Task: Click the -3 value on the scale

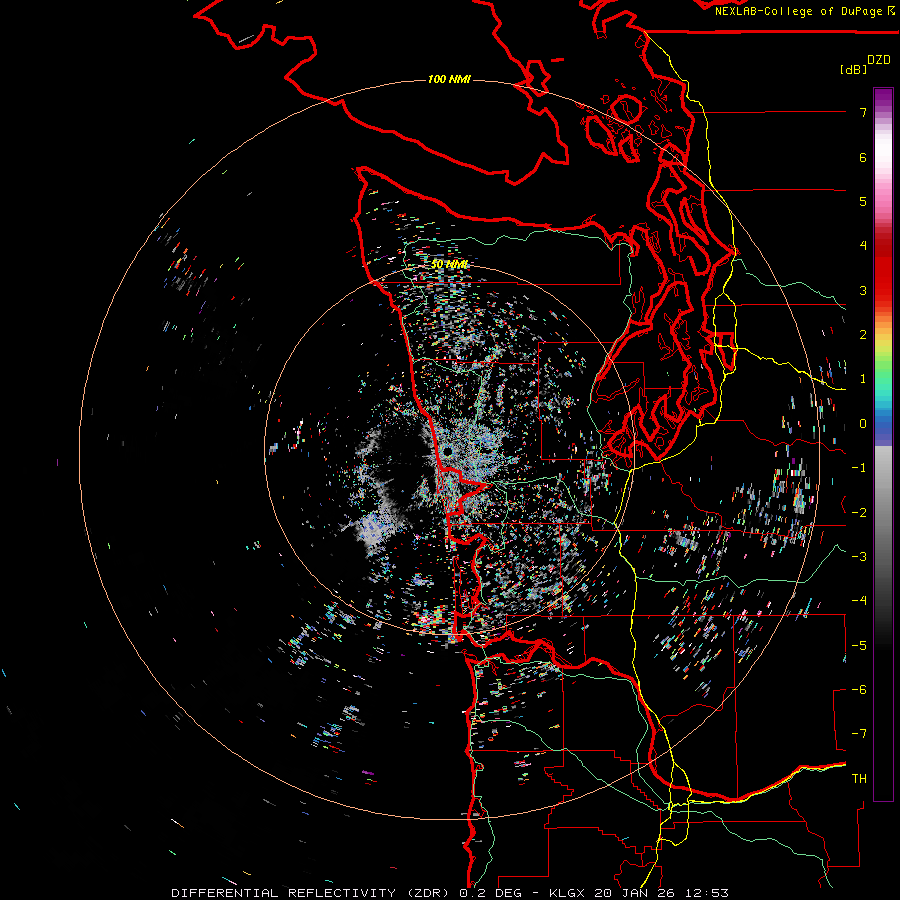Action: coord(859,557)
